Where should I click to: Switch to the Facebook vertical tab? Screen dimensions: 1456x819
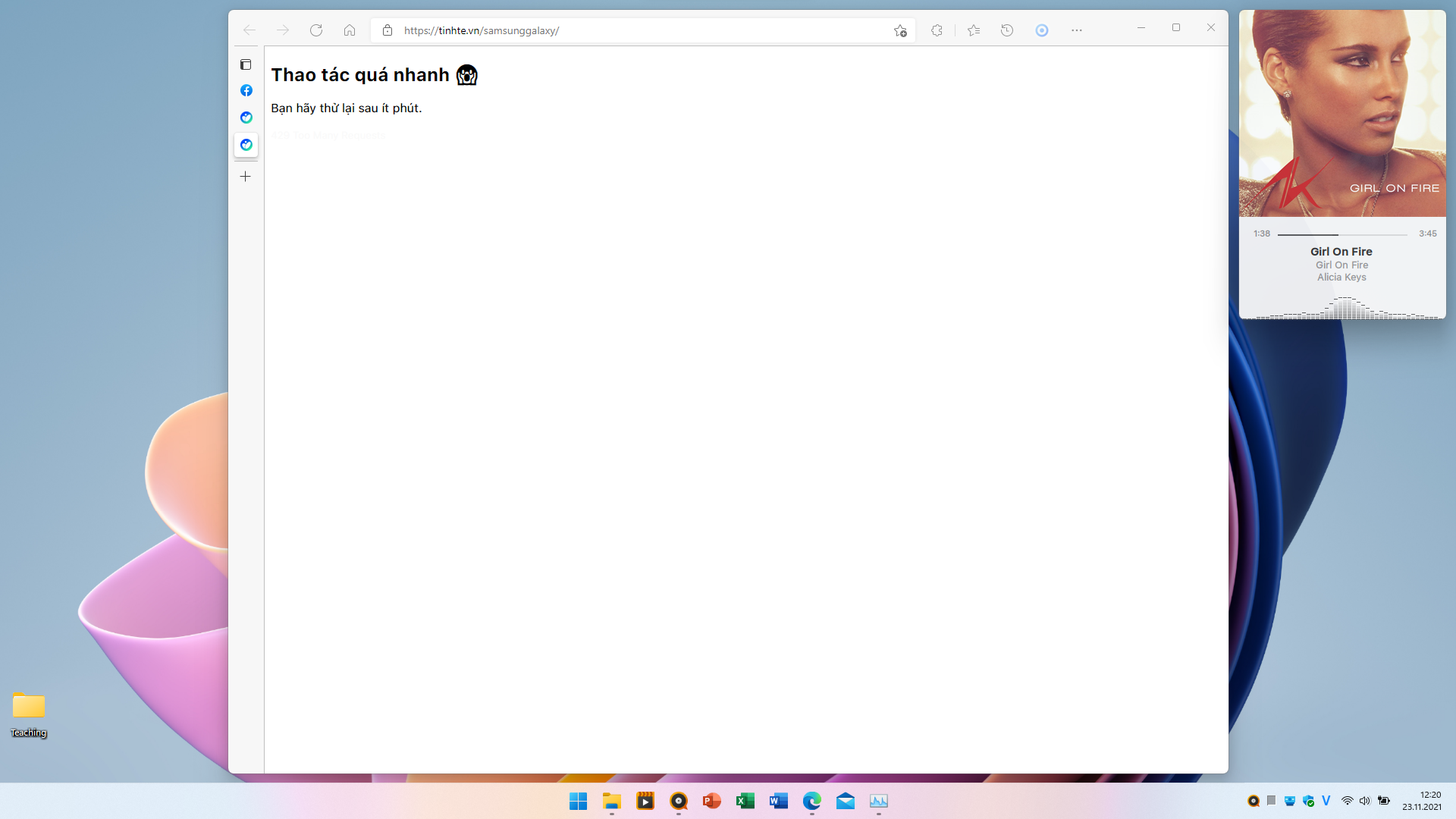[x=246, y=90]
